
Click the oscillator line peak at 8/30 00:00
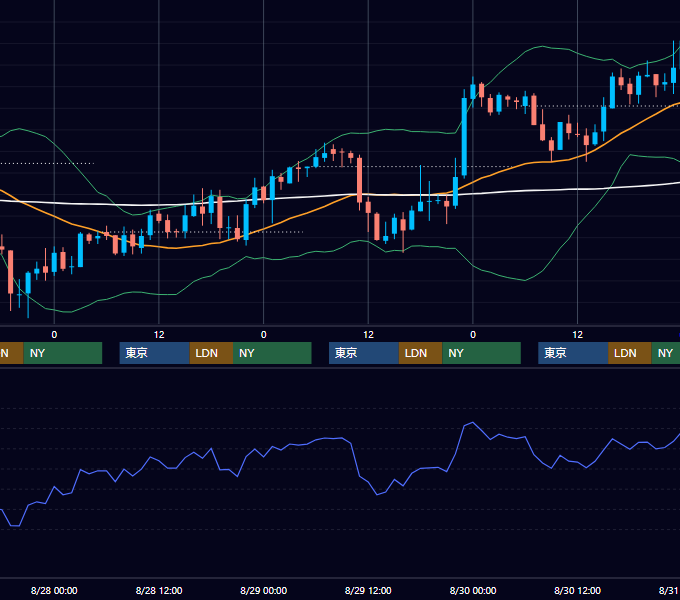click(x=472, y=422)
